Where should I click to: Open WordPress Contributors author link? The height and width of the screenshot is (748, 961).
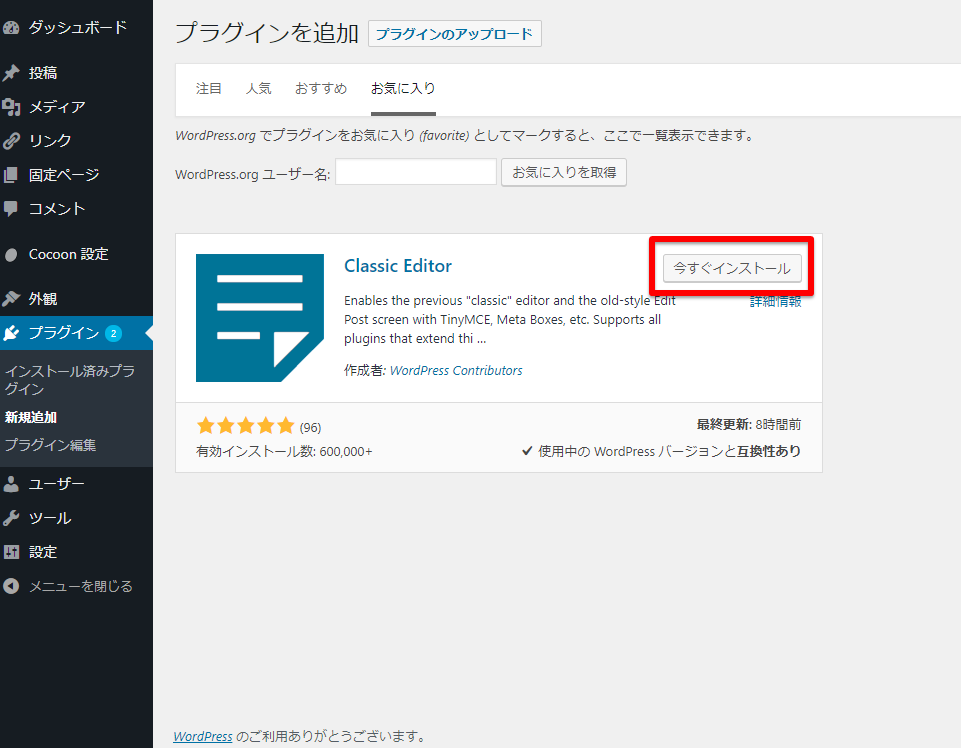tap(456, 370)
